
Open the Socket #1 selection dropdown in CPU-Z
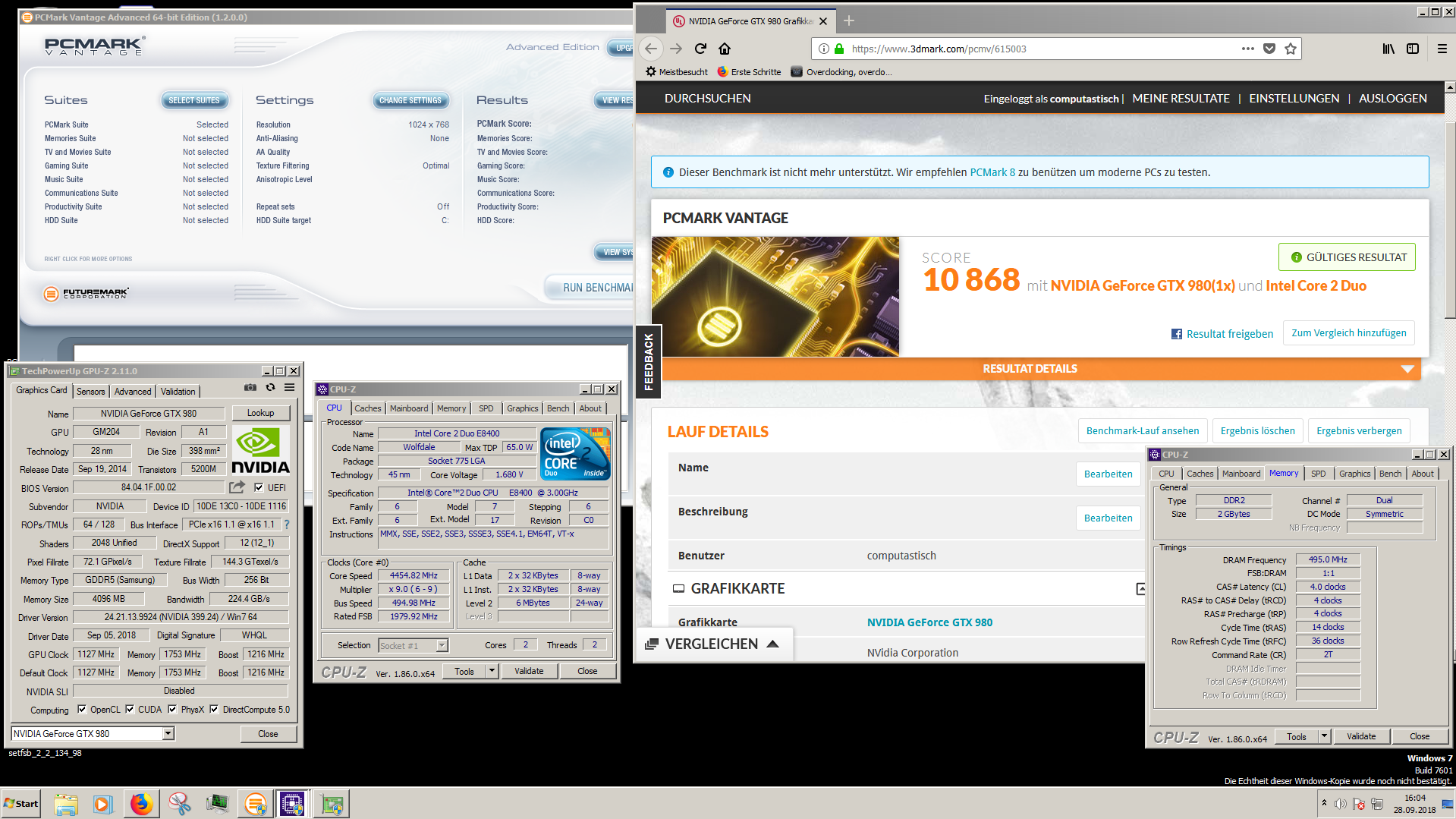click(x=442, y=645)
